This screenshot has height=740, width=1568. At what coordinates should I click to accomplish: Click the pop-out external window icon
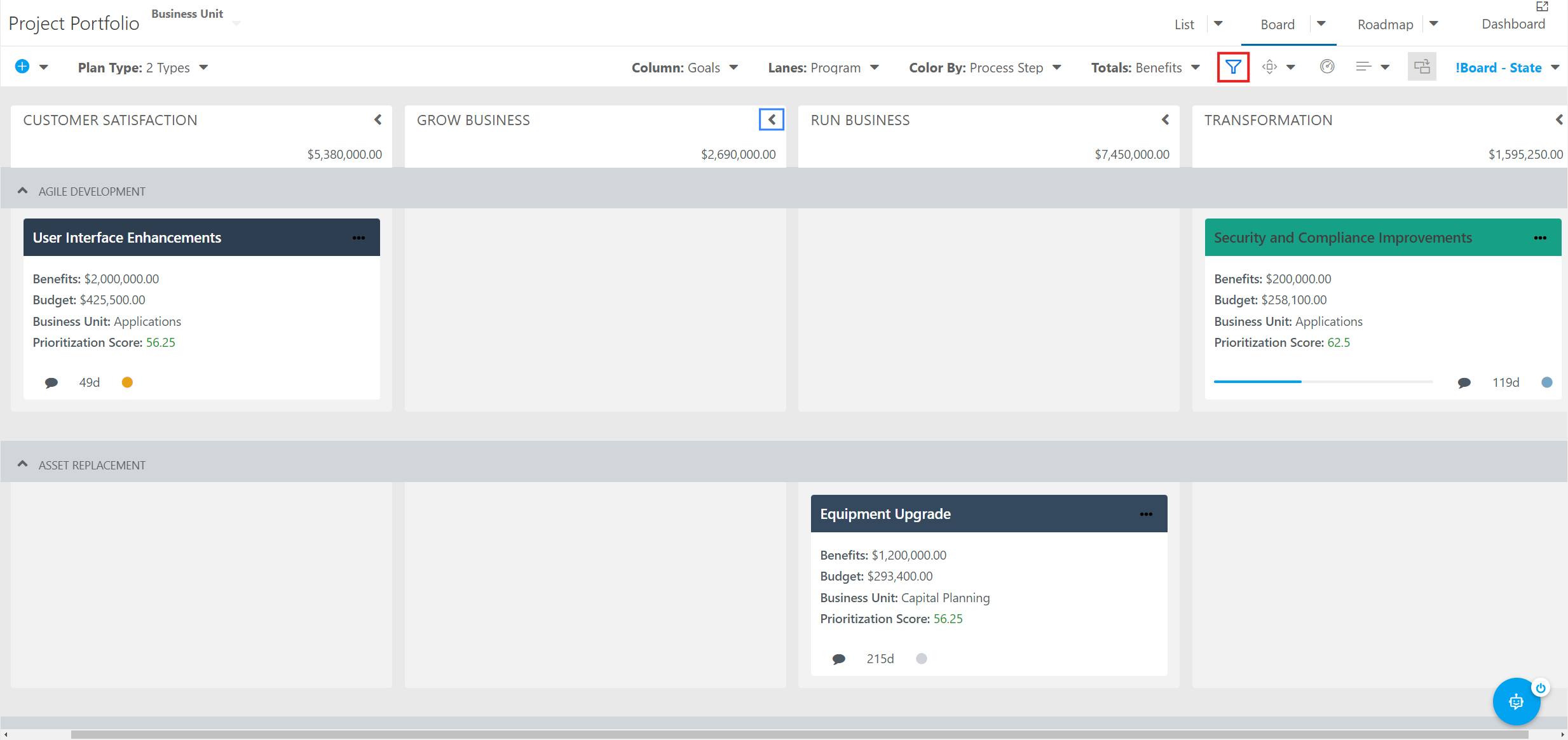(x=1542, y=6)
